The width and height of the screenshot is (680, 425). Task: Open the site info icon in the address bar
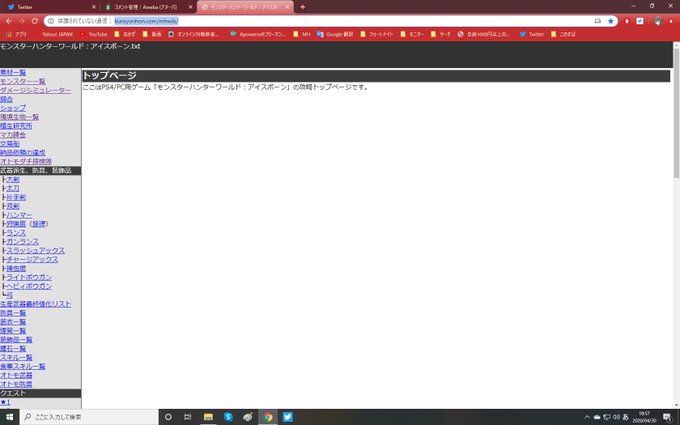click(x=51, y=21)
